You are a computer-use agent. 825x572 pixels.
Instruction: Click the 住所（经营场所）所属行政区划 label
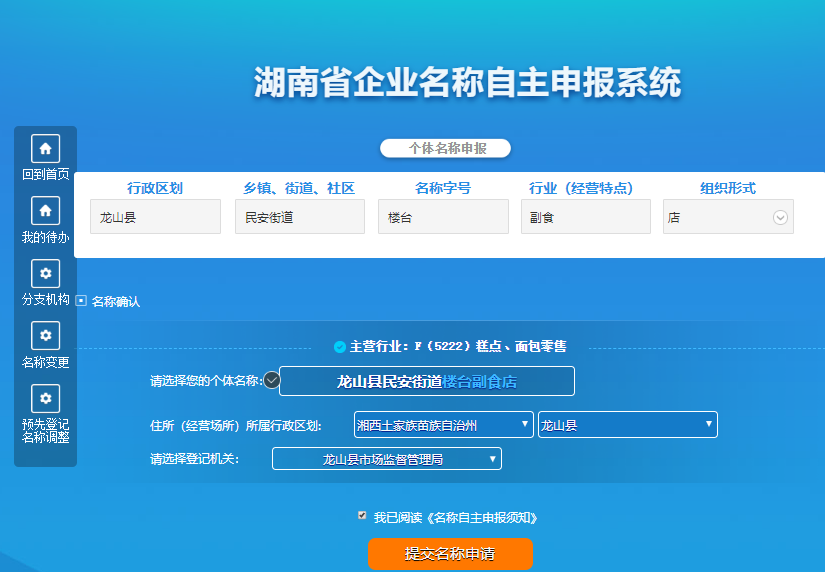point(236,425)
